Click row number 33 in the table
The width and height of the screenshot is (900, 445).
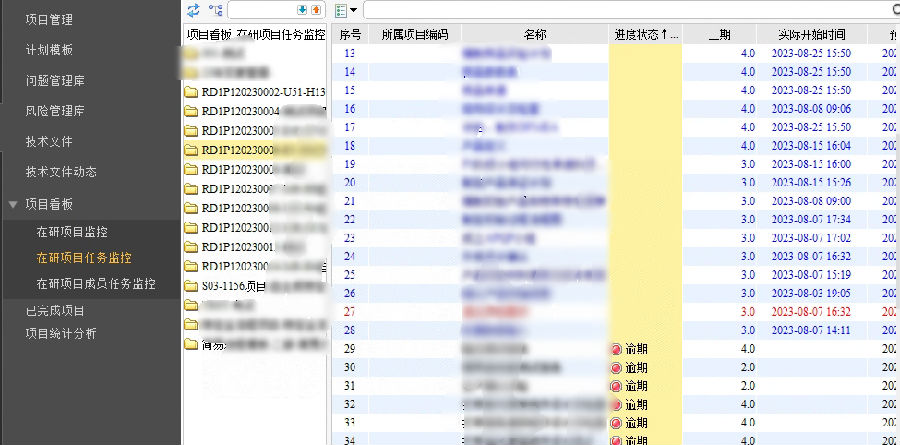pos(350,423)
